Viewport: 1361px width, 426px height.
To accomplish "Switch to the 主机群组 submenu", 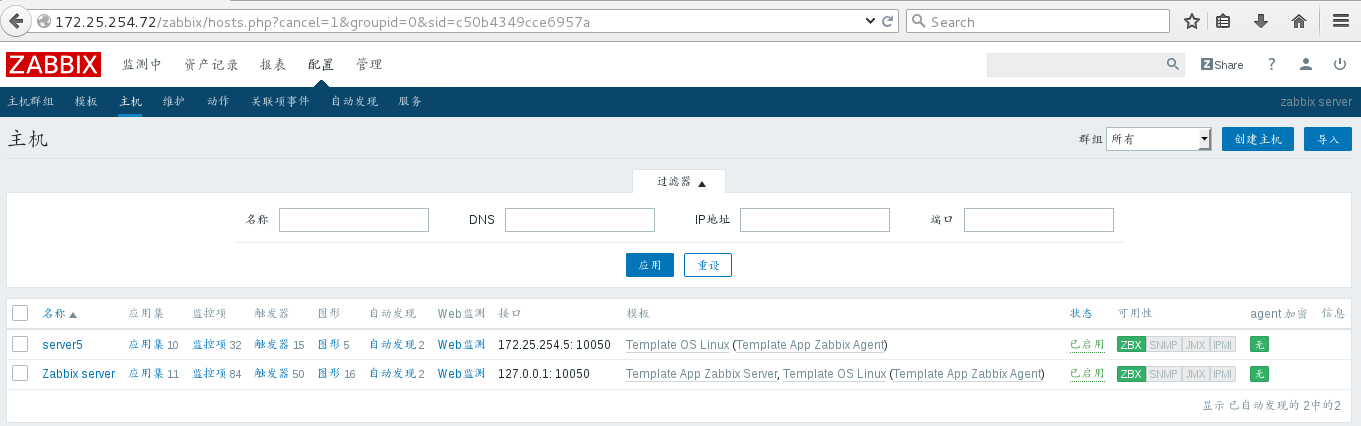I will coord(30,102).
